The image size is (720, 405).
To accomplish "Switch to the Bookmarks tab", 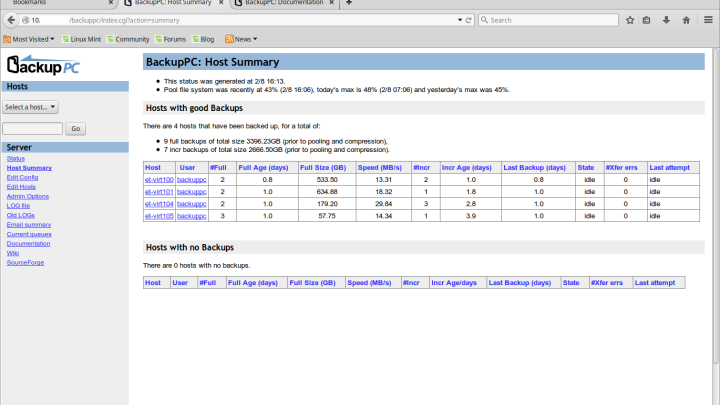I will pos(29,3).
